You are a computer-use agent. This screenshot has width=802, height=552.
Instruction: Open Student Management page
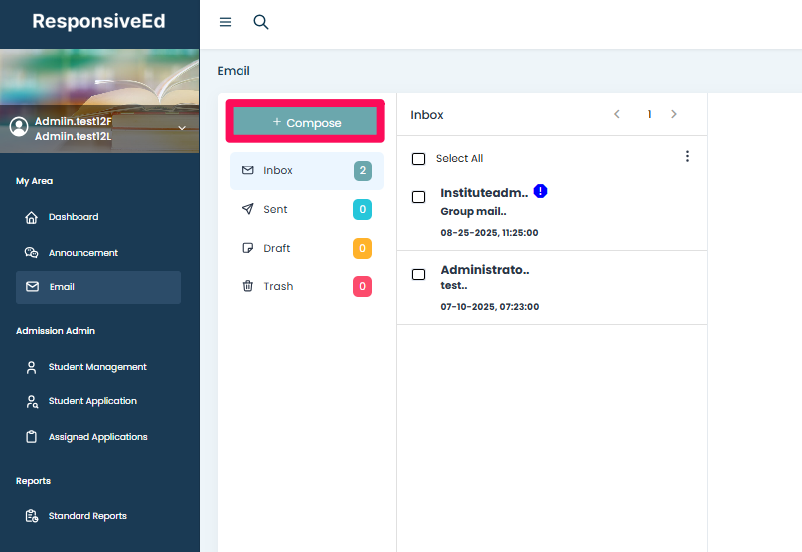(x=97, y=367)
